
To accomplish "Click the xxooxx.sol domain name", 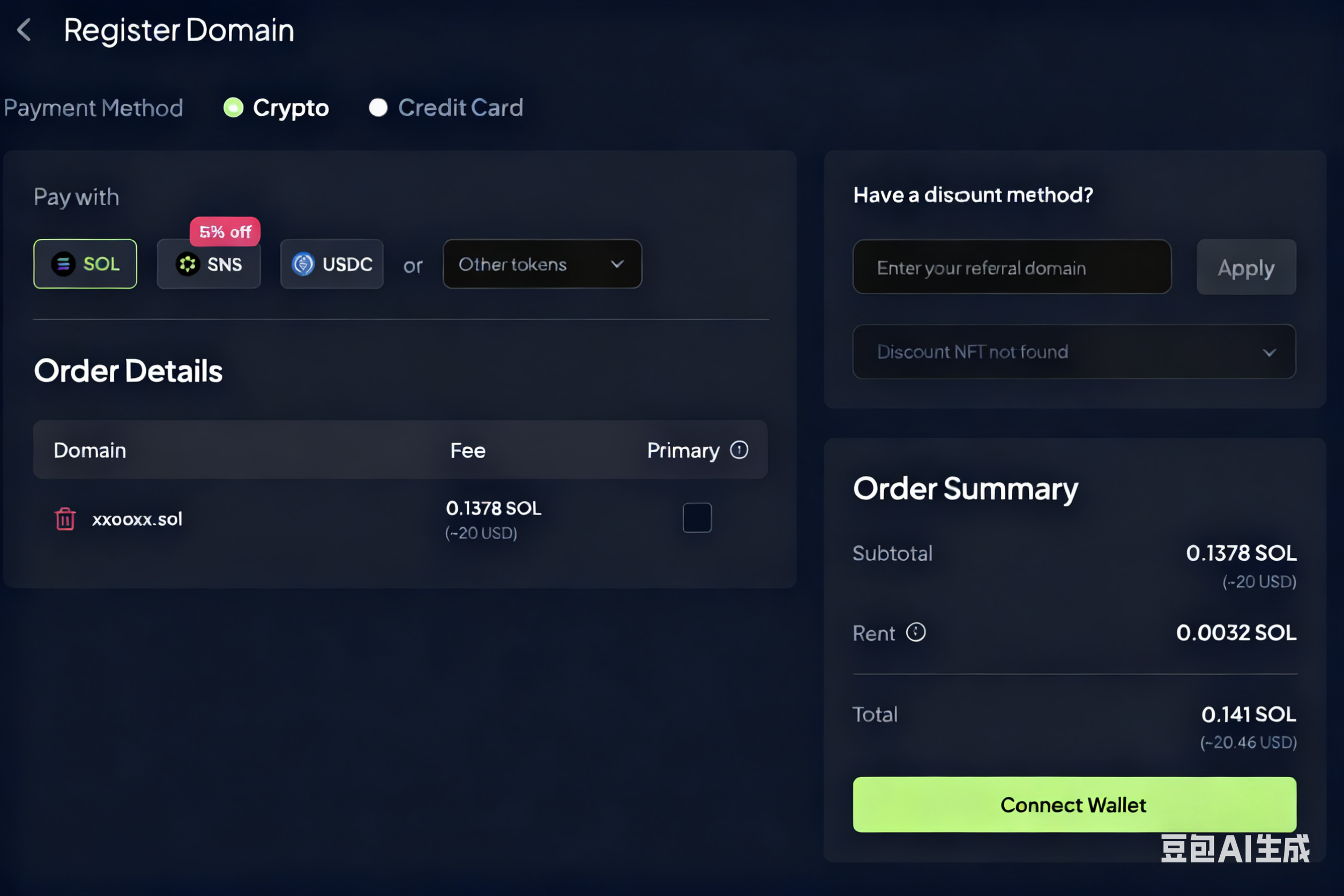I will click(137, 519).
